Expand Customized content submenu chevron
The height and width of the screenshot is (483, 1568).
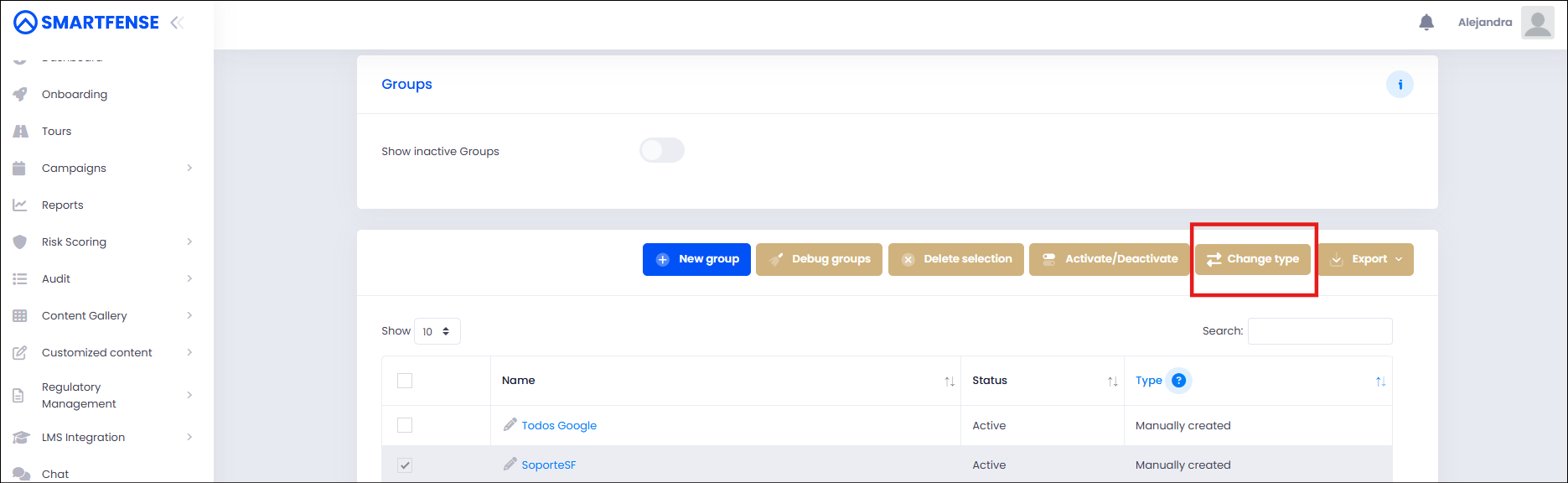click(x=189, y=352)
